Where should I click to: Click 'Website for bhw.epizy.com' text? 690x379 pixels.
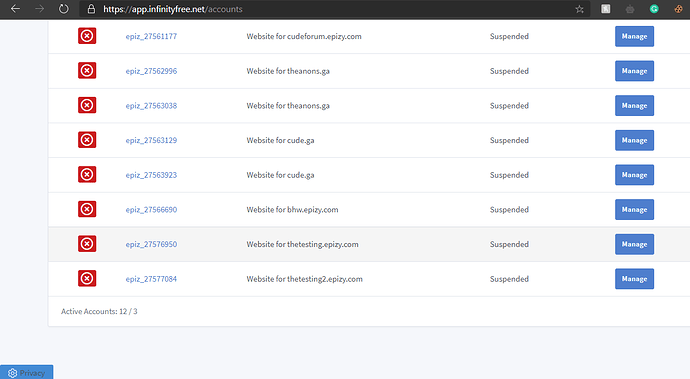[x=292, y=210]
